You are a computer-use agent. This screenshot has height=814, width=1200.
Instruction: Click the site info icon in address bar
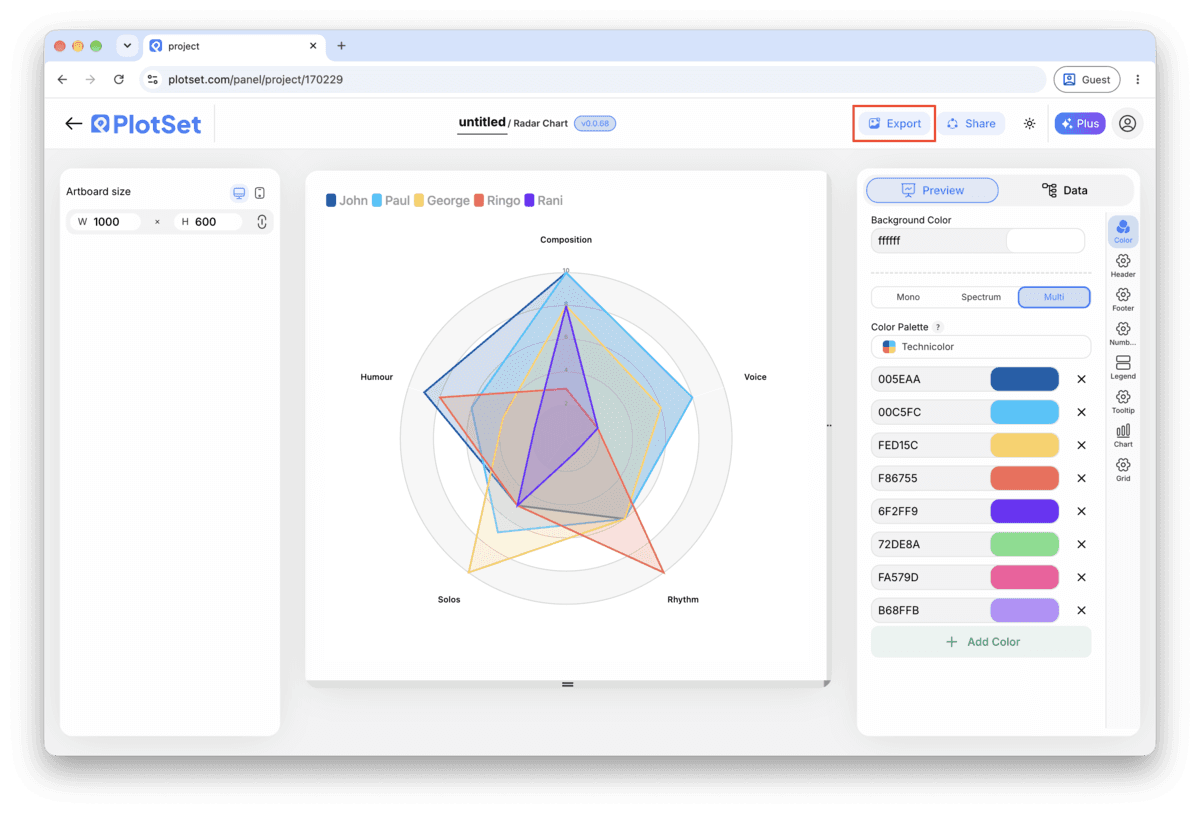coord(152,79)
